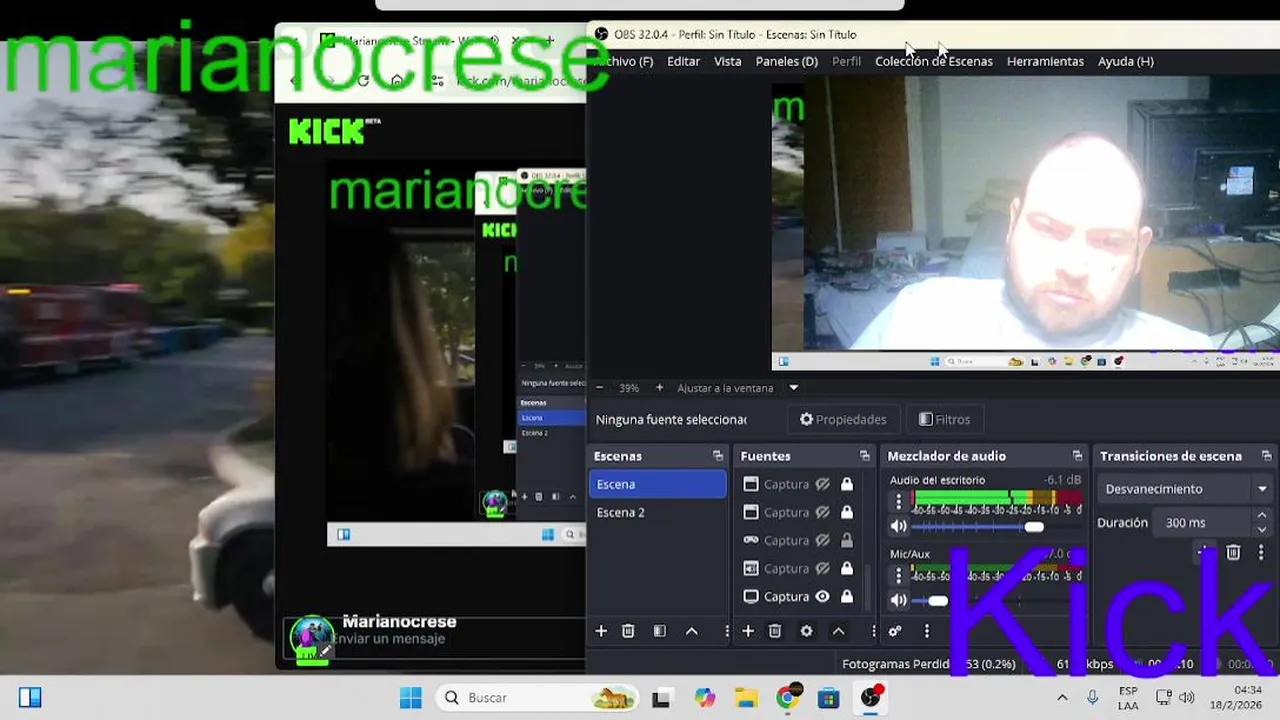Viewport: 1280px width, 720px height.
Task: Open the Herramientas menu
Action: click(1045, 61)
